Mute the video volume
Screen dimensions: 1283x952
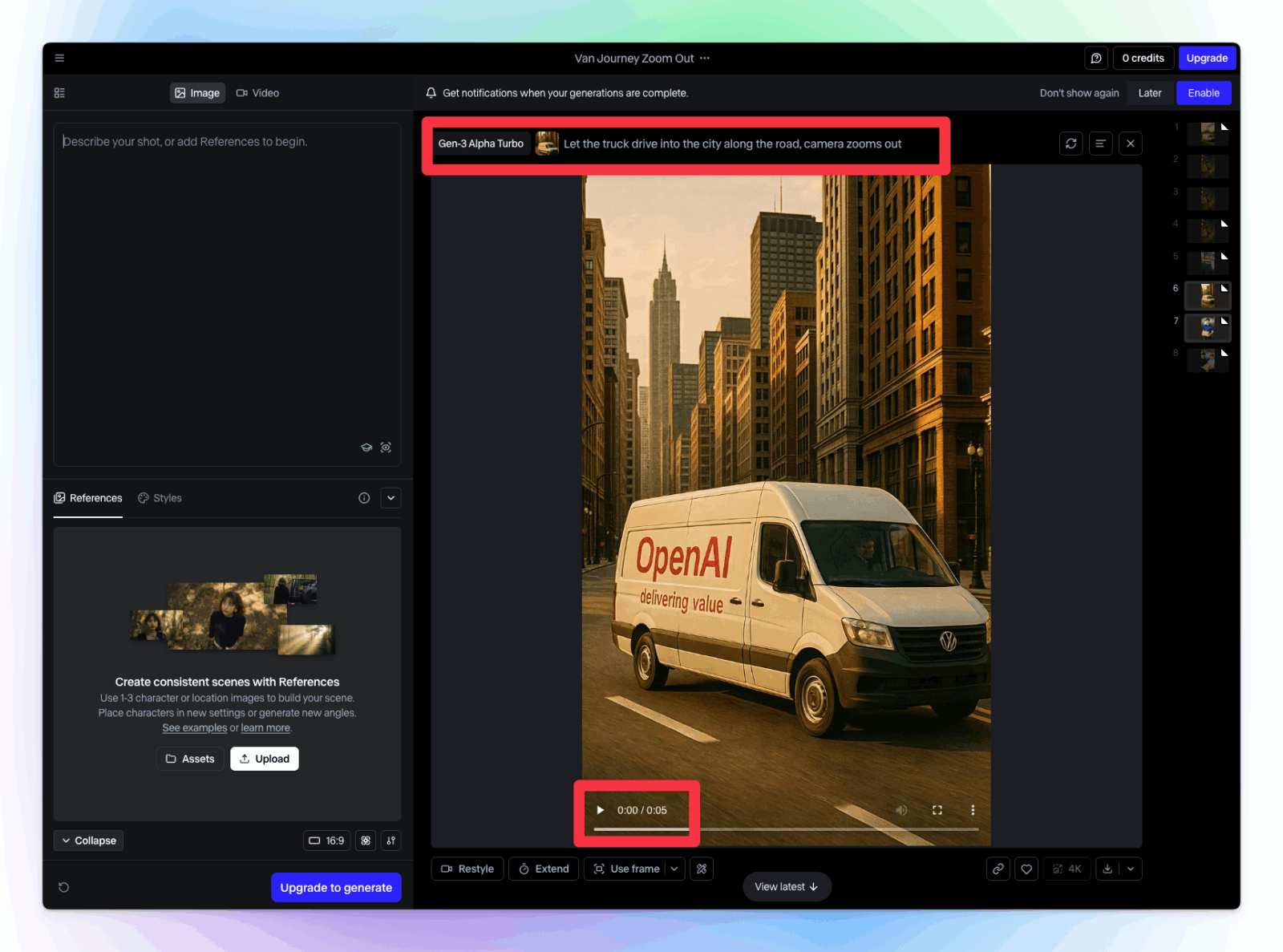901,810
